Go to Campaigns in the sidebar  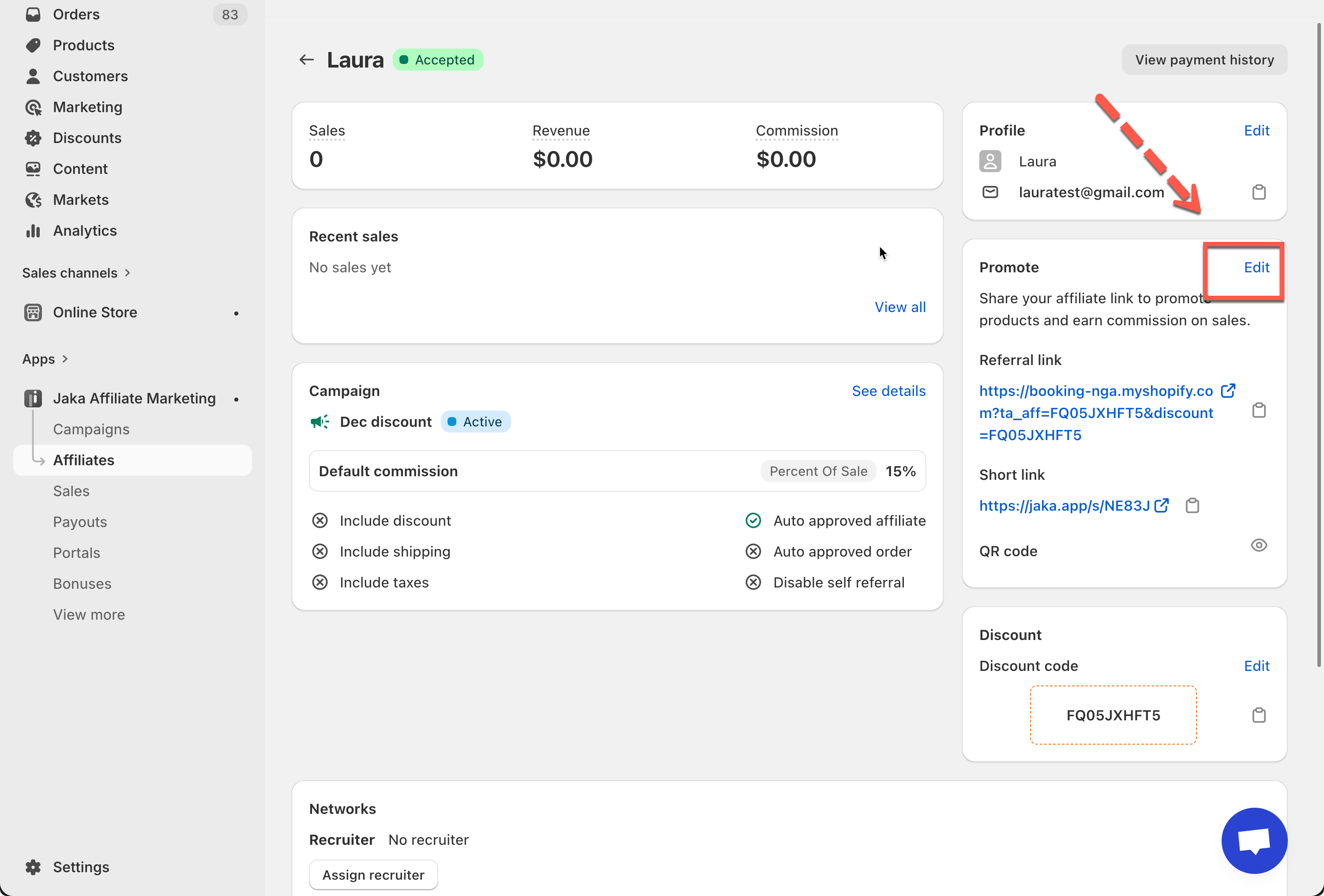(x=91, y=429)
